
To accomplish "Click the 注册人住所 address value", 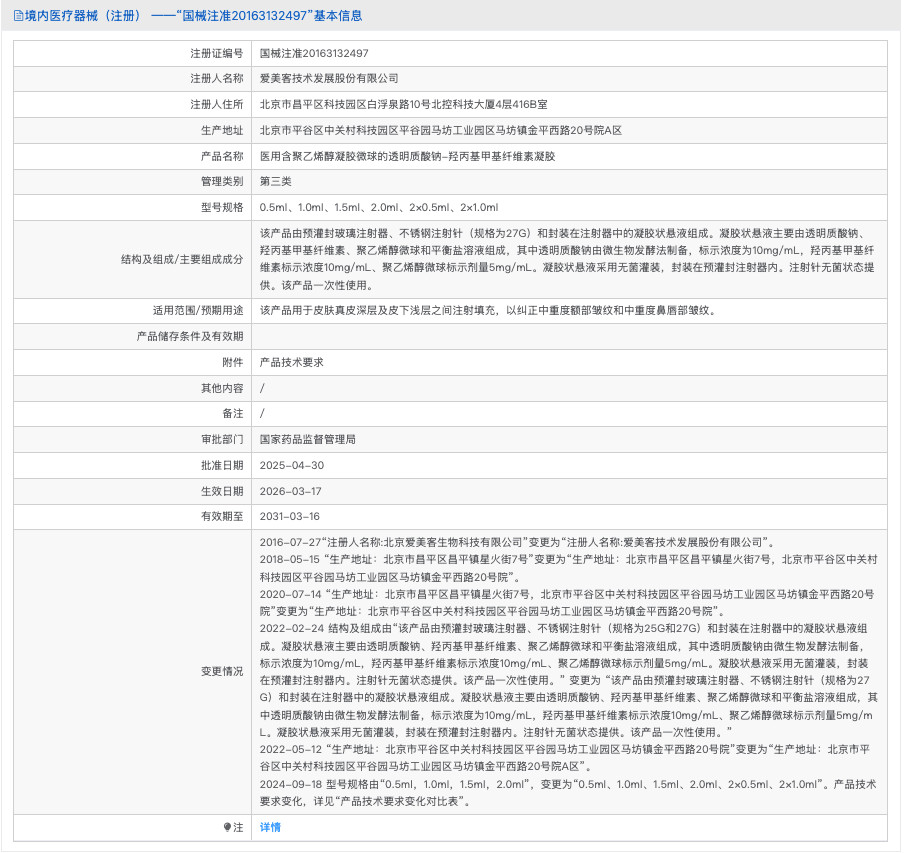I will (x=403, y=104).
